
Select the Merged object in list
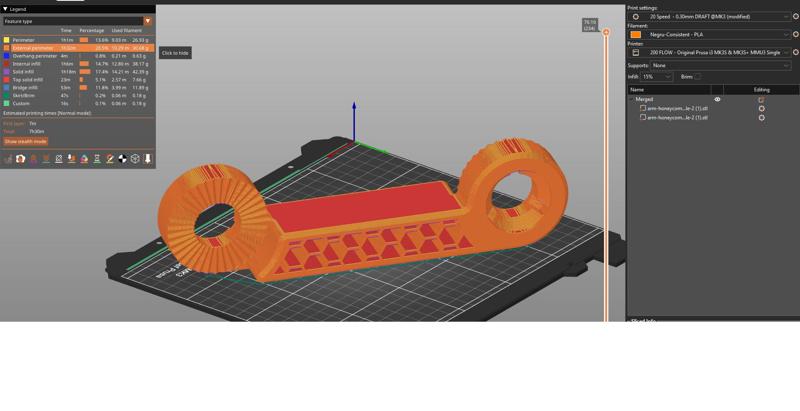coord(644,99)
